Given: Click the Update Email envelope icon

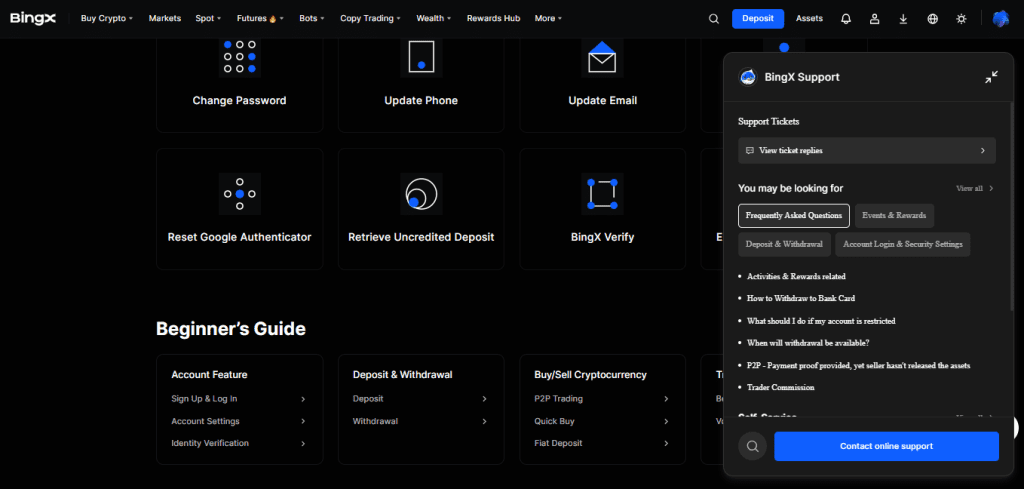Looking at the screenshot, I should tap(602, 57).
